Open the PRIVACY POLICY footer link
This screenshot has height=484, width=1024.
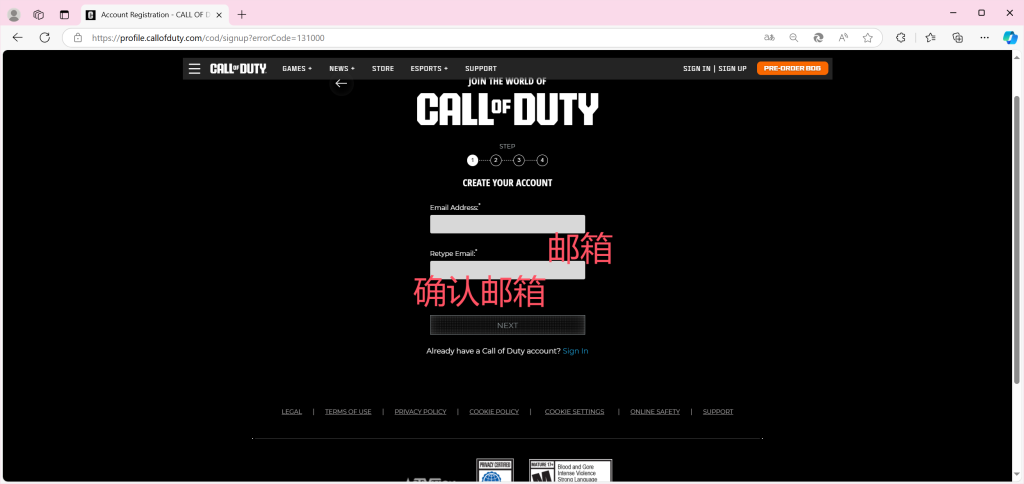pyautogui.click(x=421, y=411)
